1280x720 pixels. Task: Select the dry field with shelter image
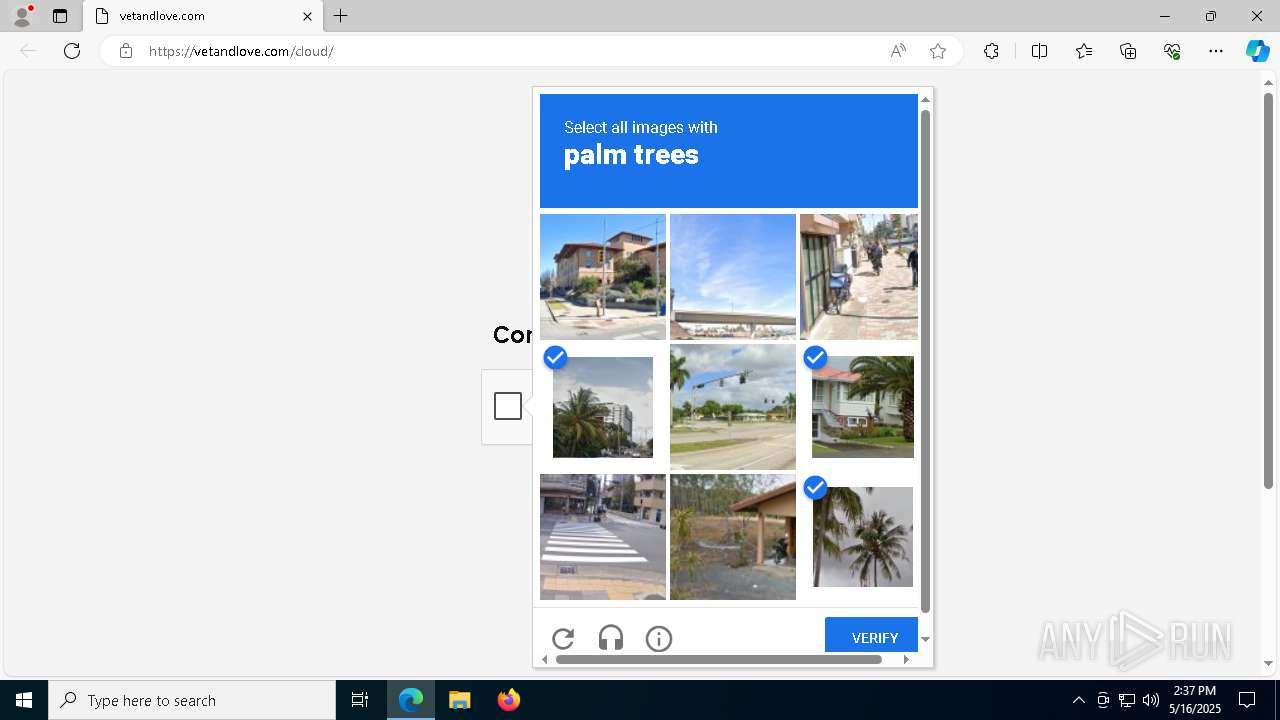click(x=733, y=537)
